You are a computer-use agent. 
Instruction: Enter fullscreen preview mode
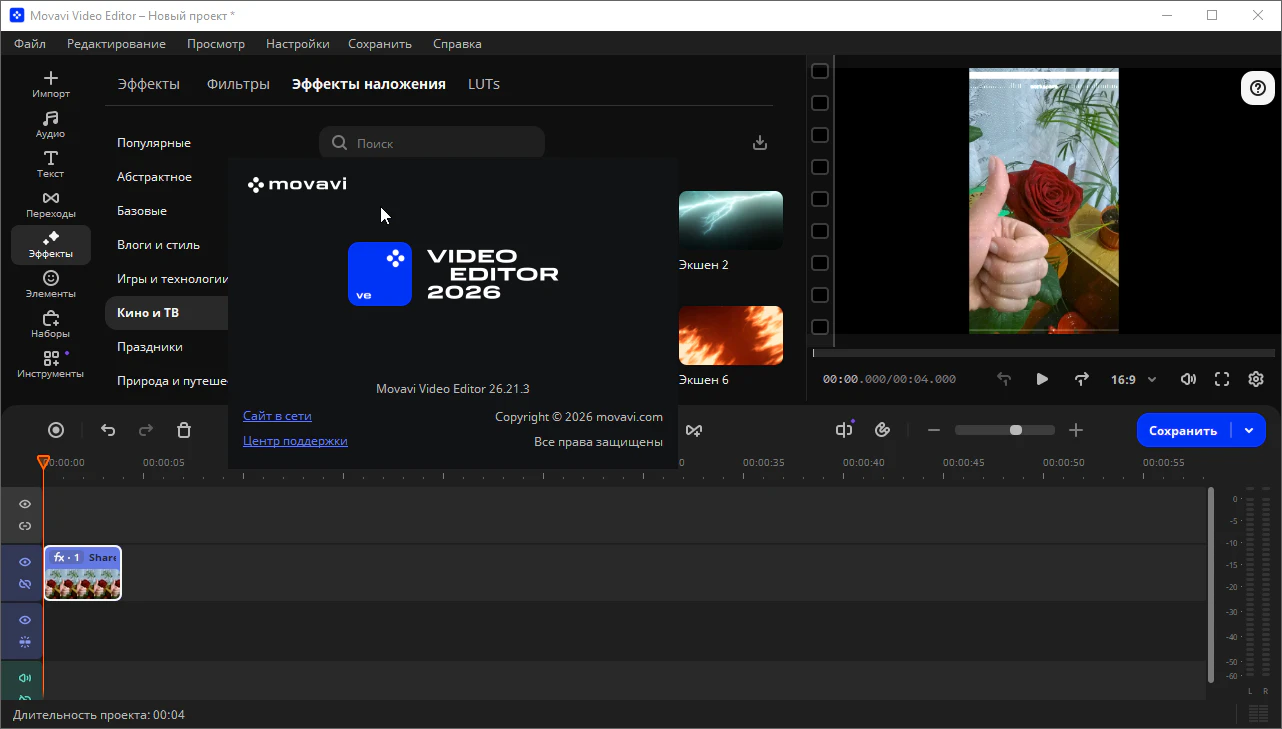point(1222,379)
